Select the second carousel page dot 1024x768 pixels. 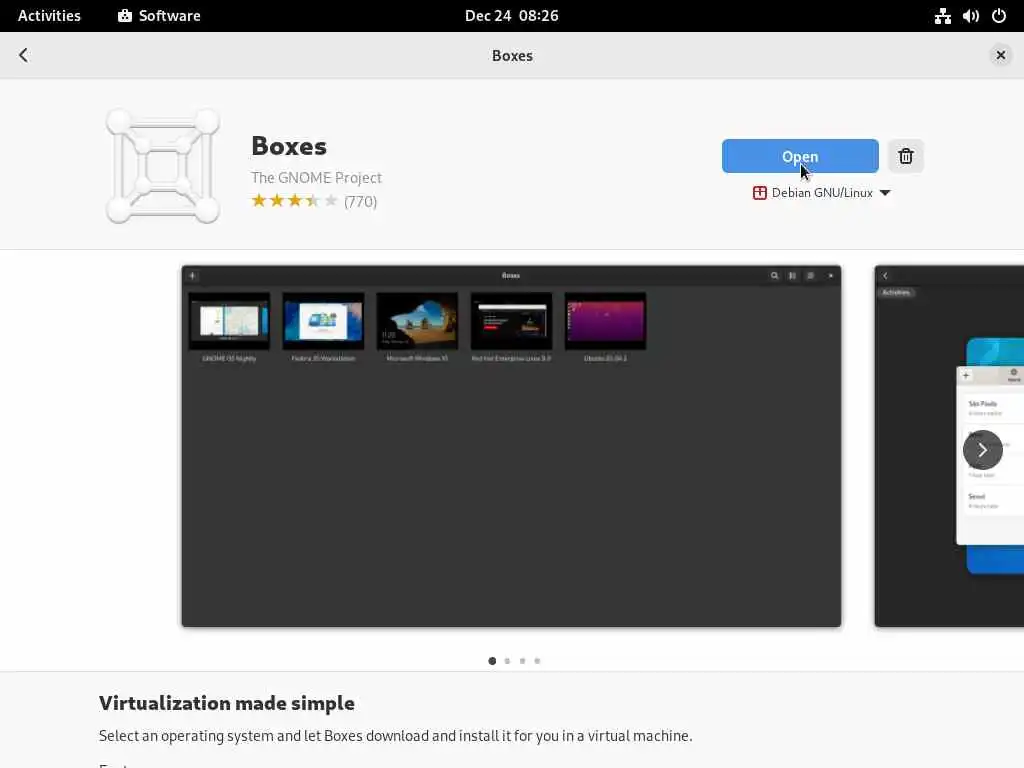point(507,661)
